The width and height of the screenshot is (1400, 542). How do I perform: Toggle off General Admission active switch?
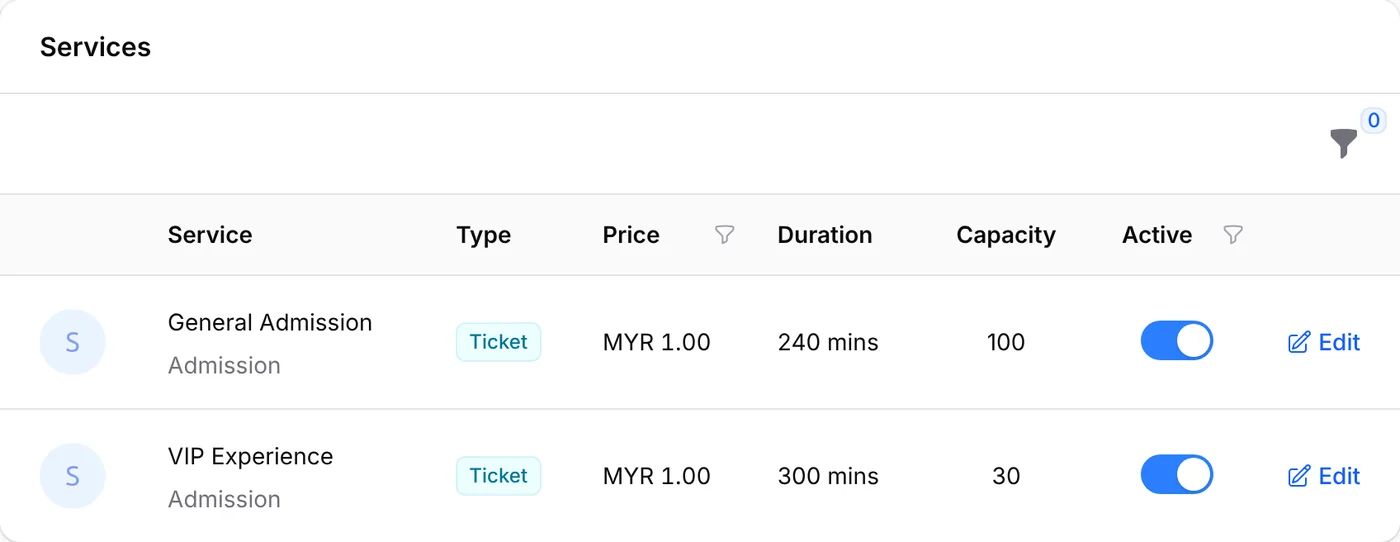[x=1177, y=341]
